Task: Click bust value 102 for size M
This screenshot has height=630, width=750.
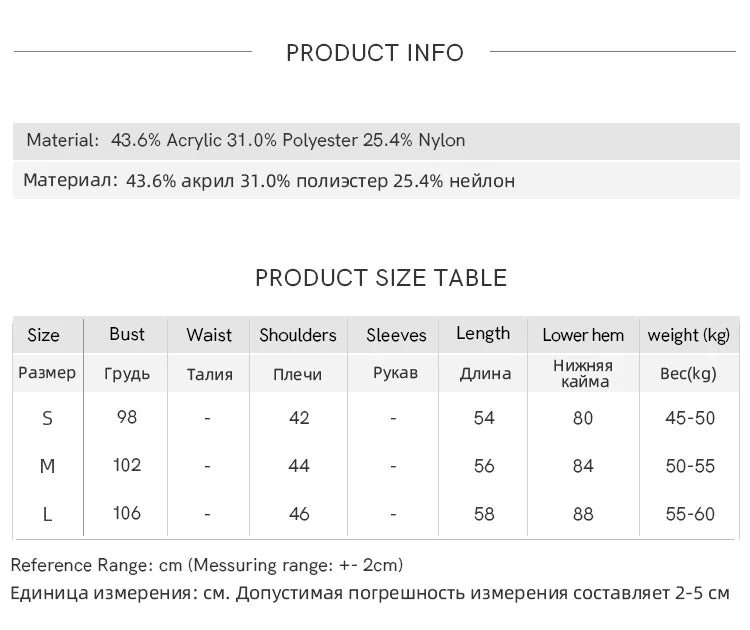Action: pos(127,465)
